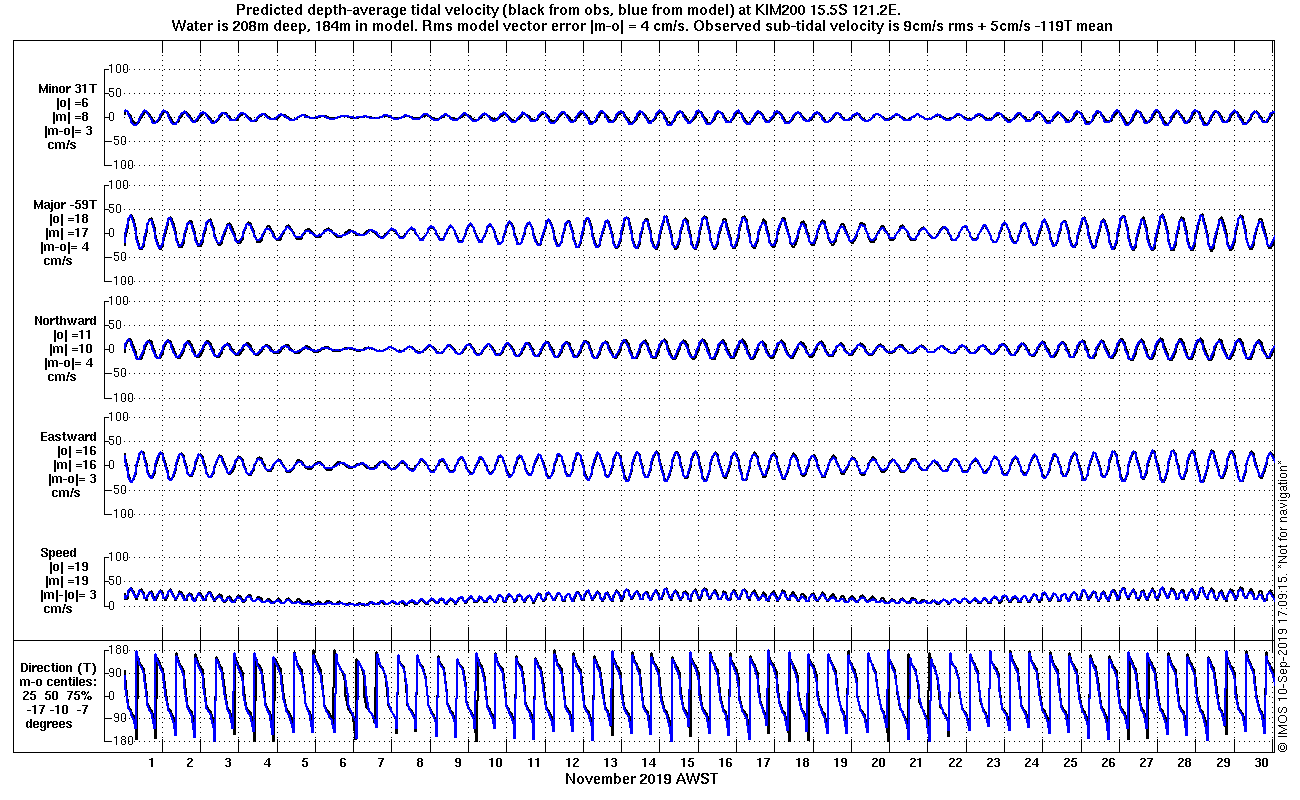Click day '8' on the date axis
Screen dimensions: 1300x800
(x=420, y=762)
